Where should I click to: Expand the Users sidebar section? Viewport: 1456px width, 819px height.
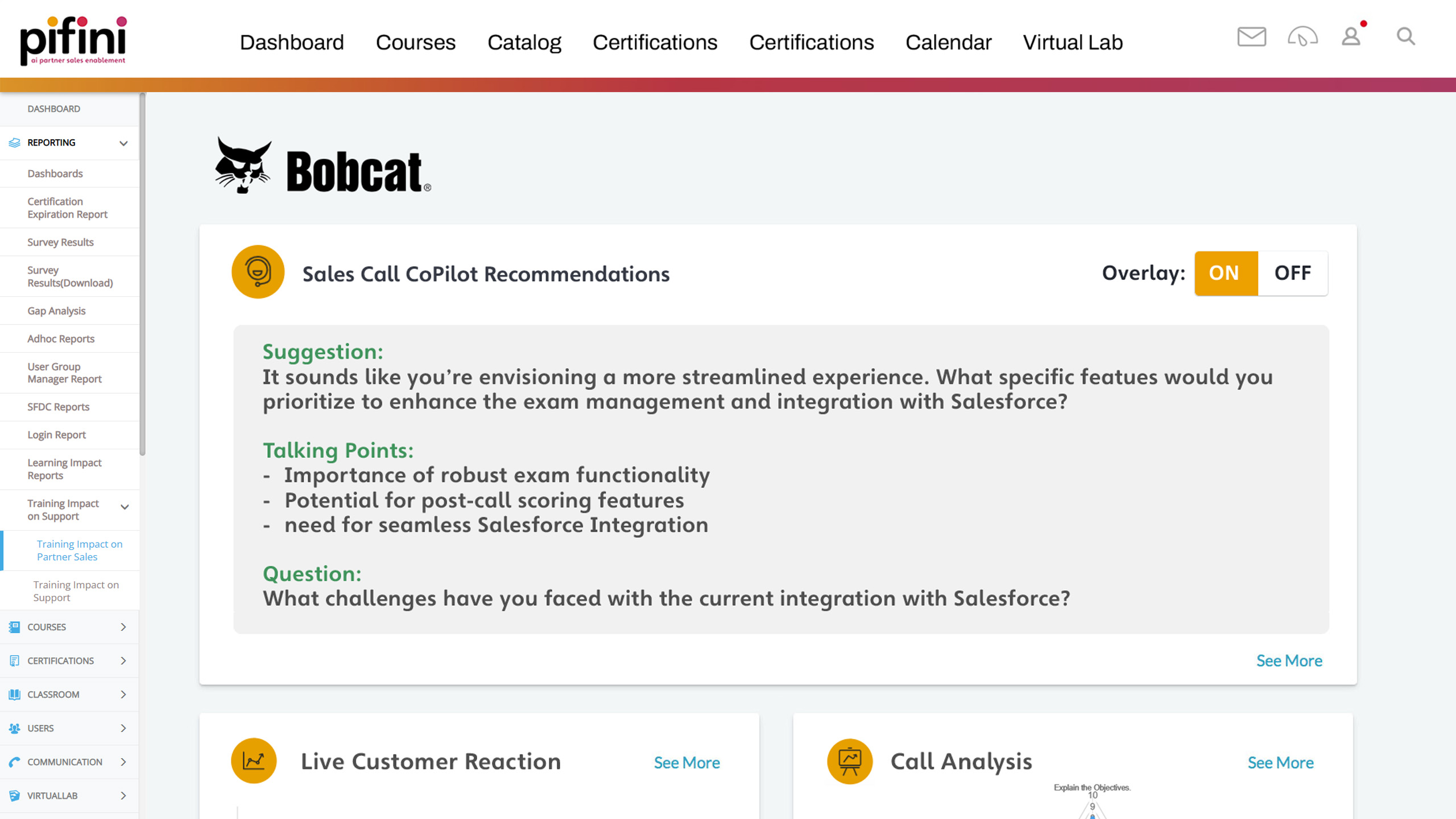[x=123, y=728]
